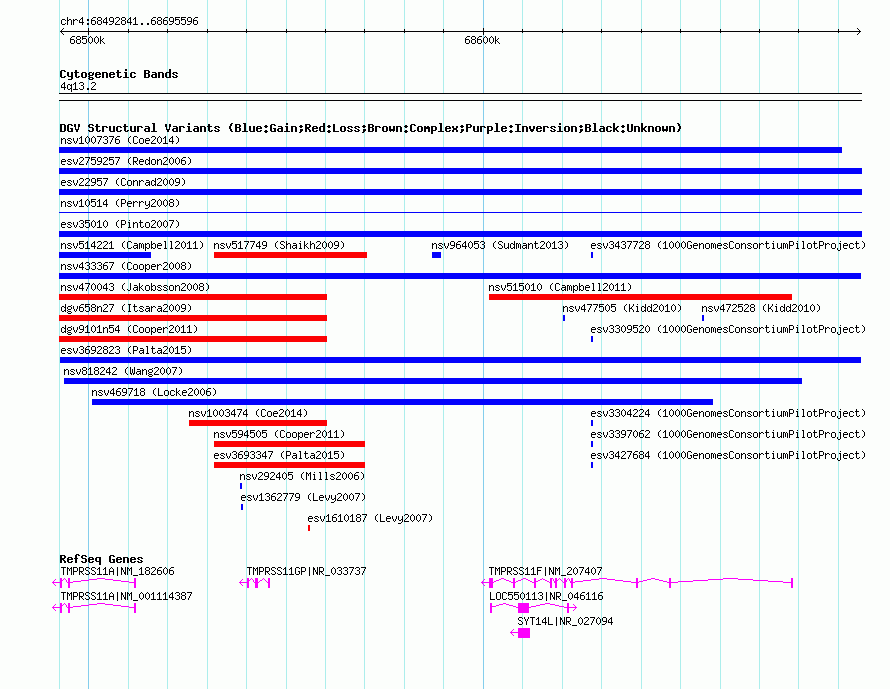Select the red nsv515010 (Campbell2011) bar
890x689 pixels.
click(640, 297)
